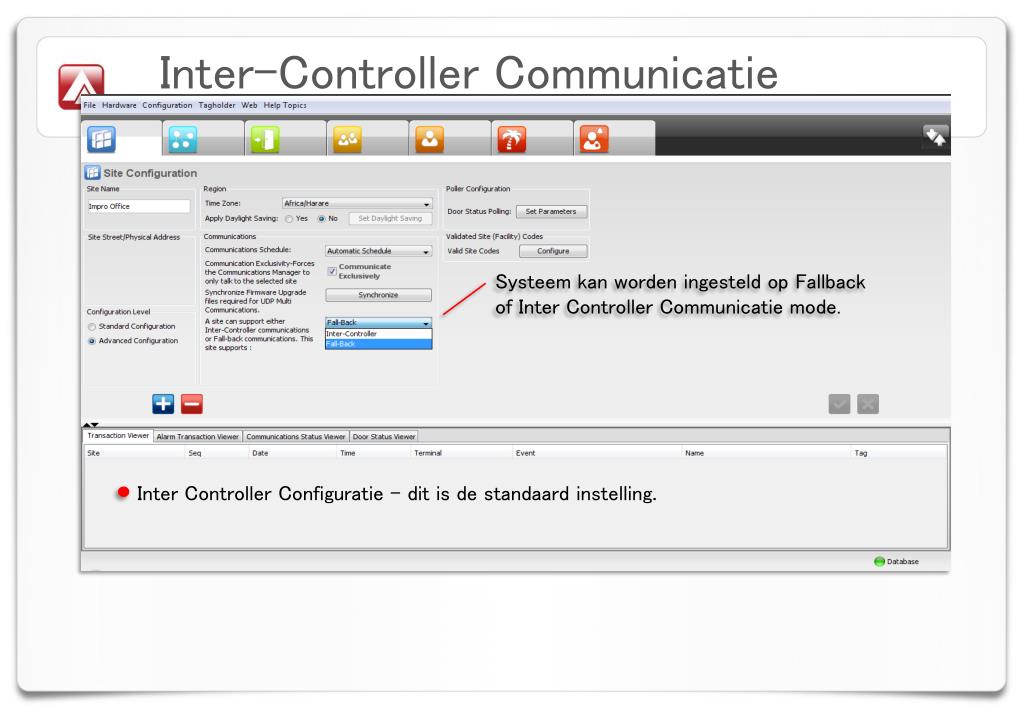
Task: Select the cyan network dots toolbar icon
Action: pos(183,139)
